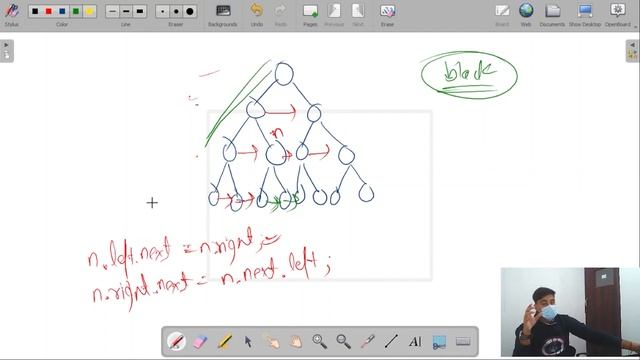Open the virtual keyboard
The width and height of the screenshot is (640, 360).
463,341
